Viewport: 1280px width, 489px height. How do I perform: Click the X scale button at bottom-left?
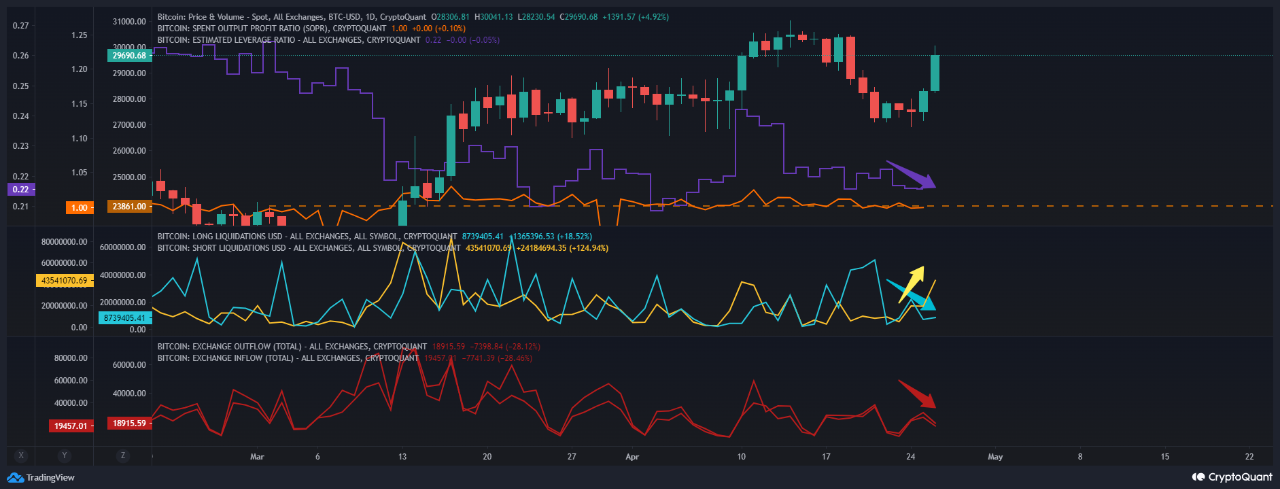(x=19, y=454)
